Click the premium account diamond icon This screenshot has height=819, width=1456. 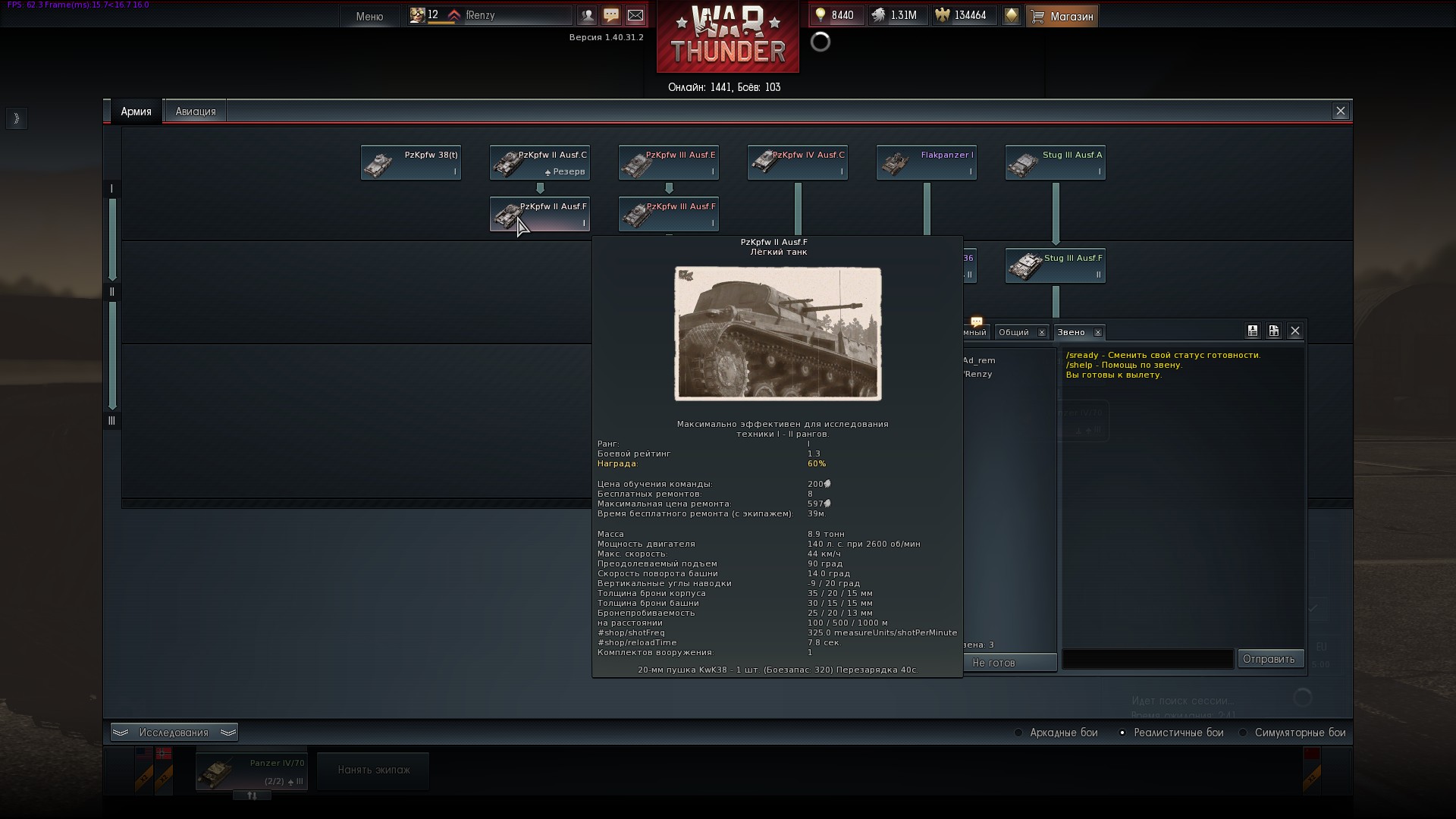click(x=1011, y=15)
